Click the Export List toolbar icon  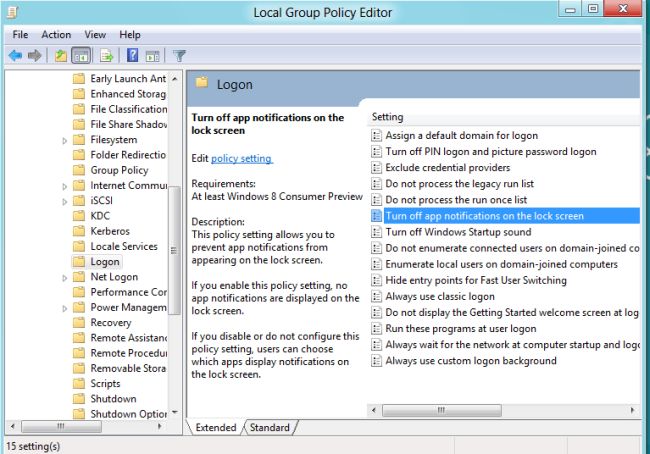[x=107, y=55]
